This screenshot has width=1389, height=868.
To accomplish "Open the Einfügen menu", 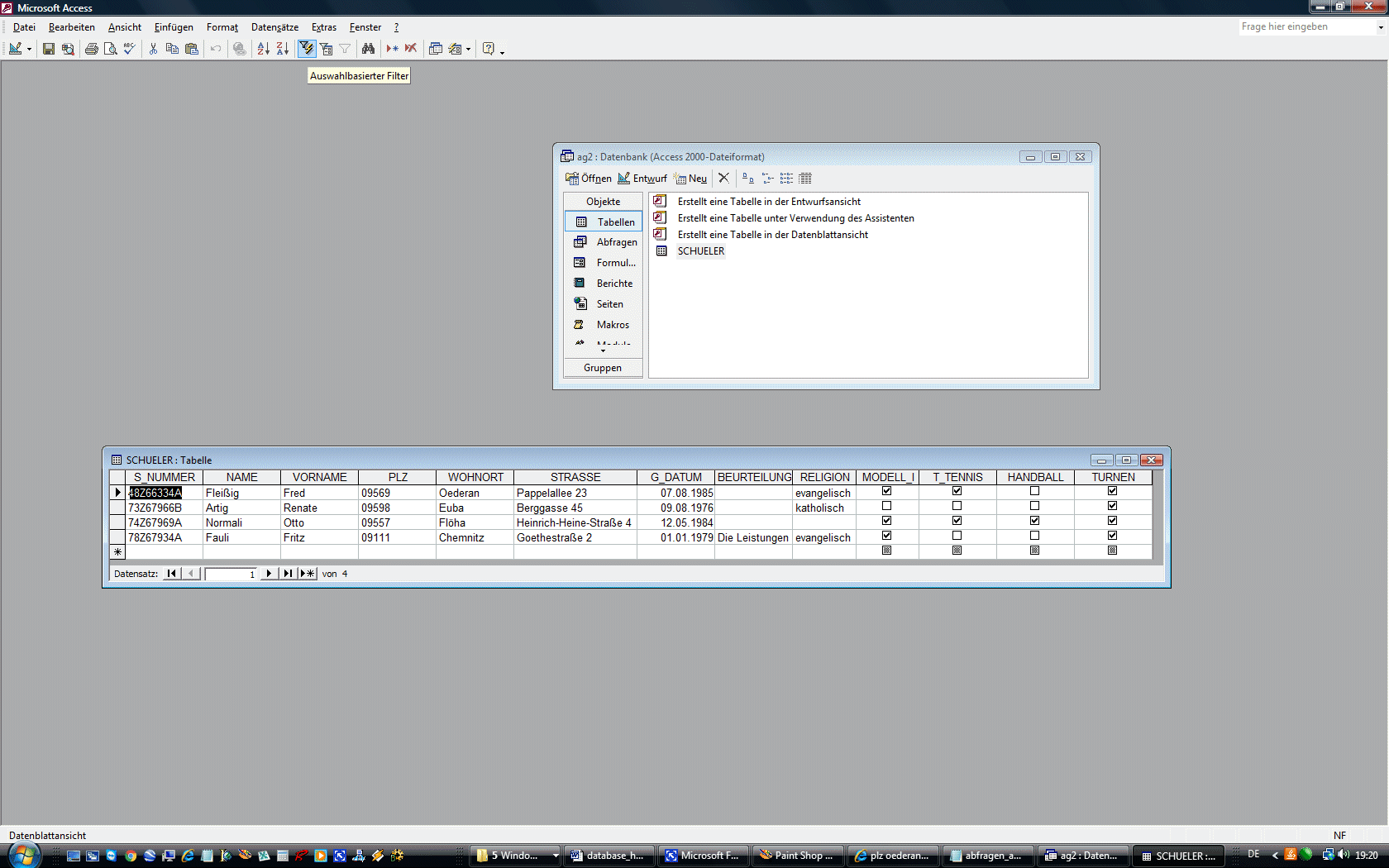I will (174, 27).
